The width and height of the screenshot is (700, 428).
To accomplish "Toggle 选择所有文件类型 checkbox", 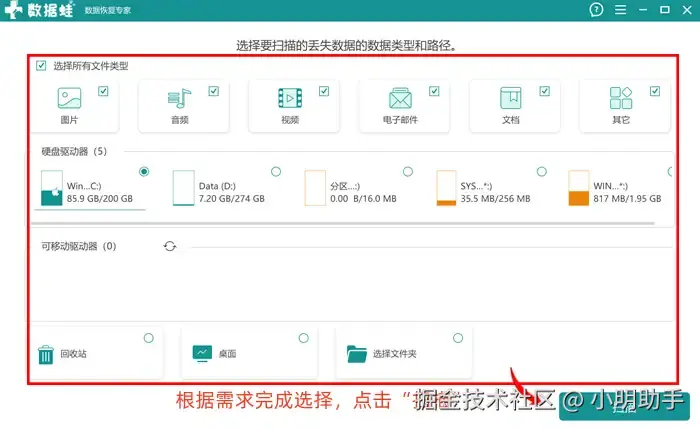I will click(41, 66).
